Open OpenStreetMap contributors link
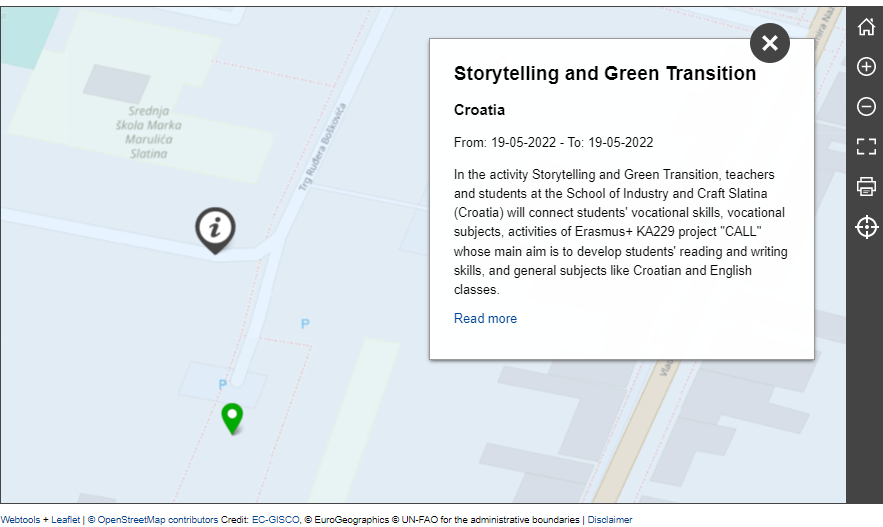The height and width of the screenshot is (527, 883). 153,520
